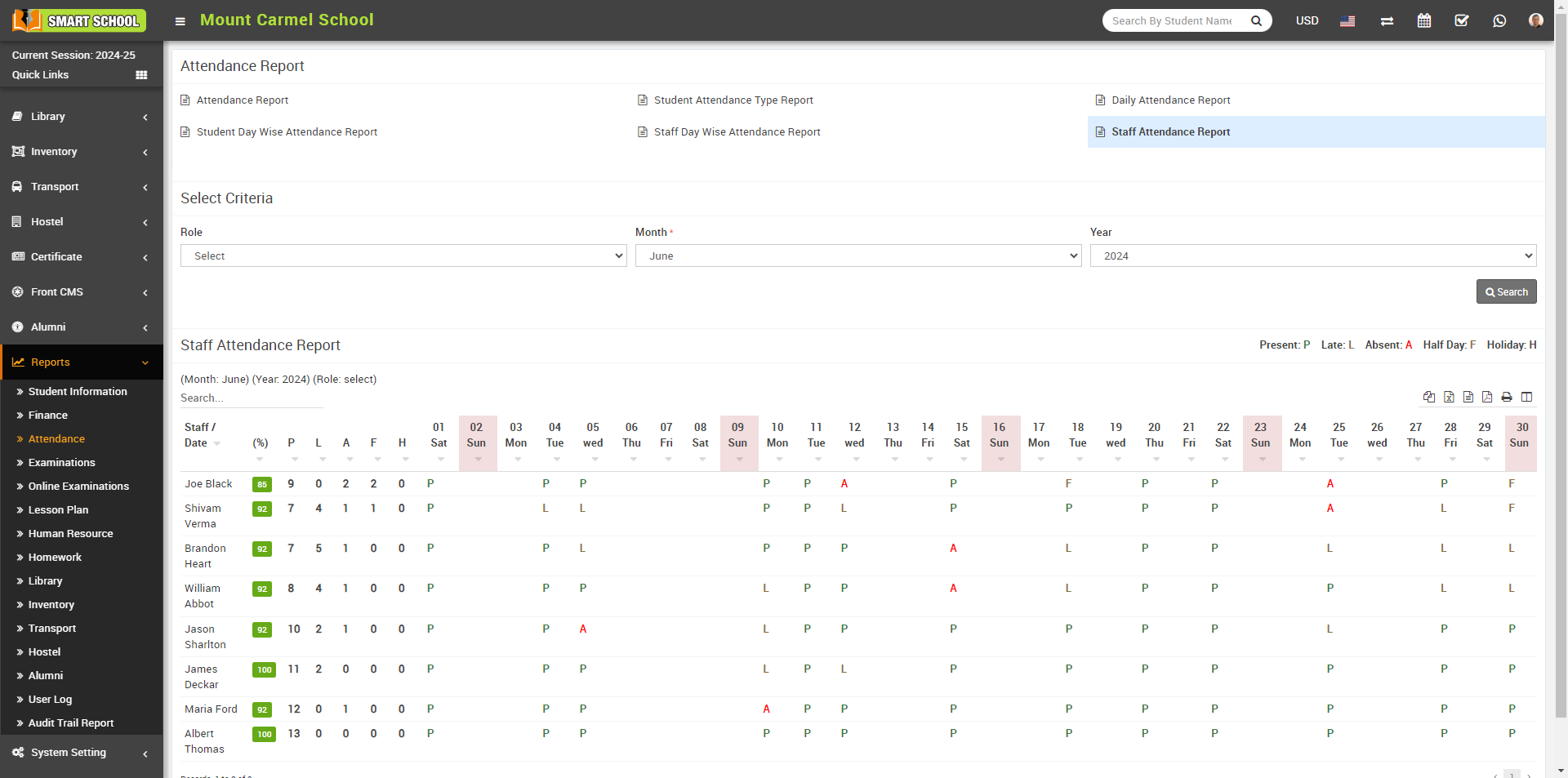The image size is (1568, 778).
Task: Open the Month dropdown showing June
Action: tap(858, 256)
